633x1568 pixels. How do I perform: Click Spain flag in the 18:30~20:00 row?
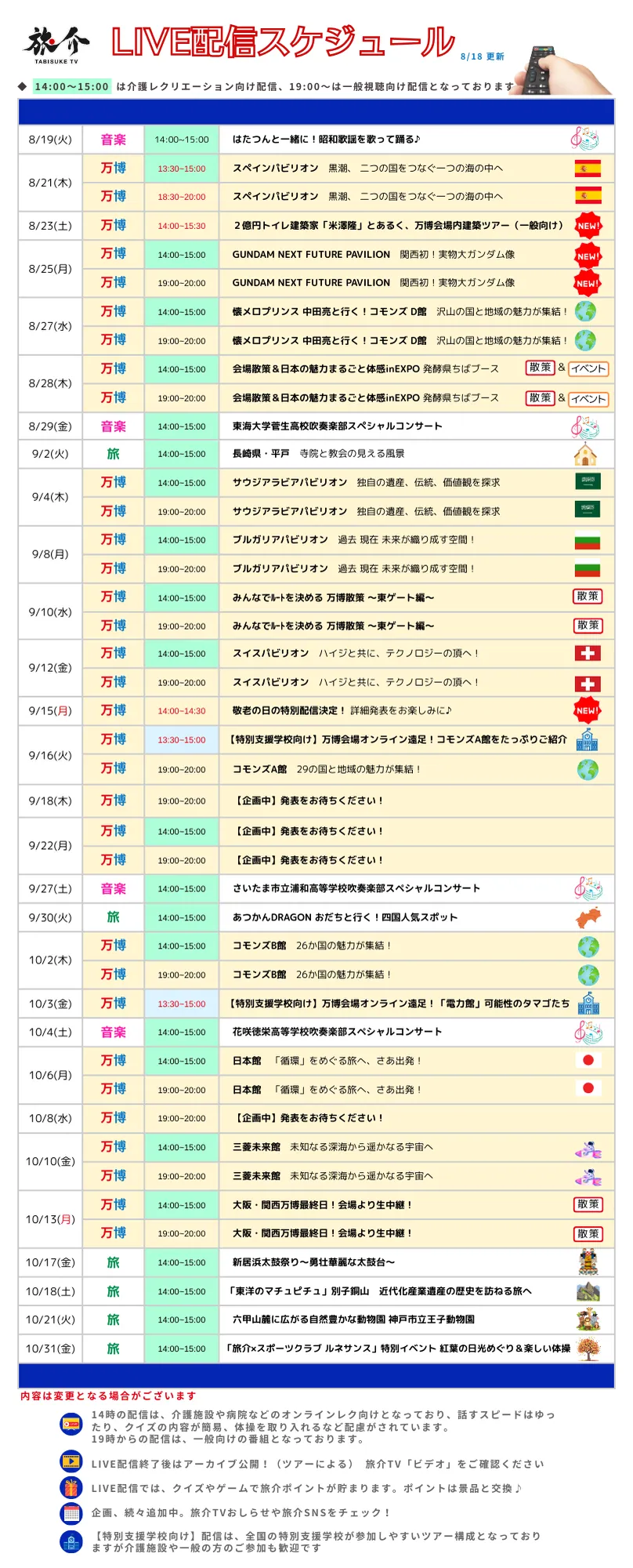click(588, 196)
